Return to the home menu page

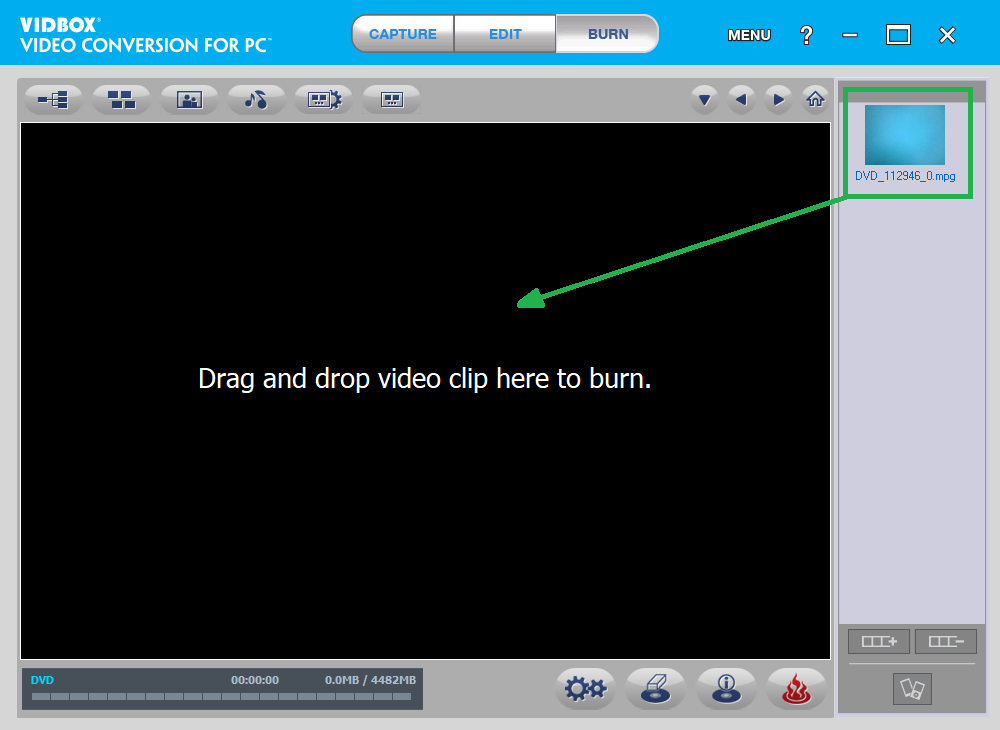click(815, 99)
